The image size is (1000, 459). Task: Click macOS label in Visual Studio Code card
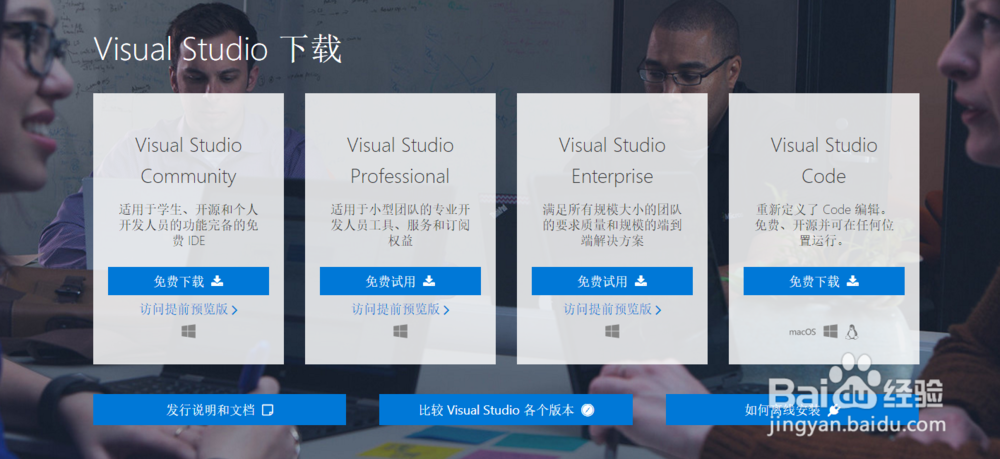click(802, 332)
